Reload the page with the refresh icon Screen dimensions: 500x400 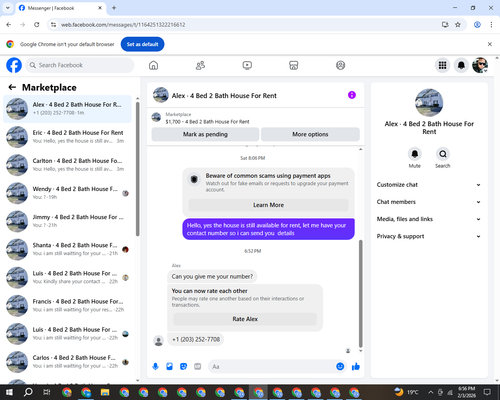[37, 25]
